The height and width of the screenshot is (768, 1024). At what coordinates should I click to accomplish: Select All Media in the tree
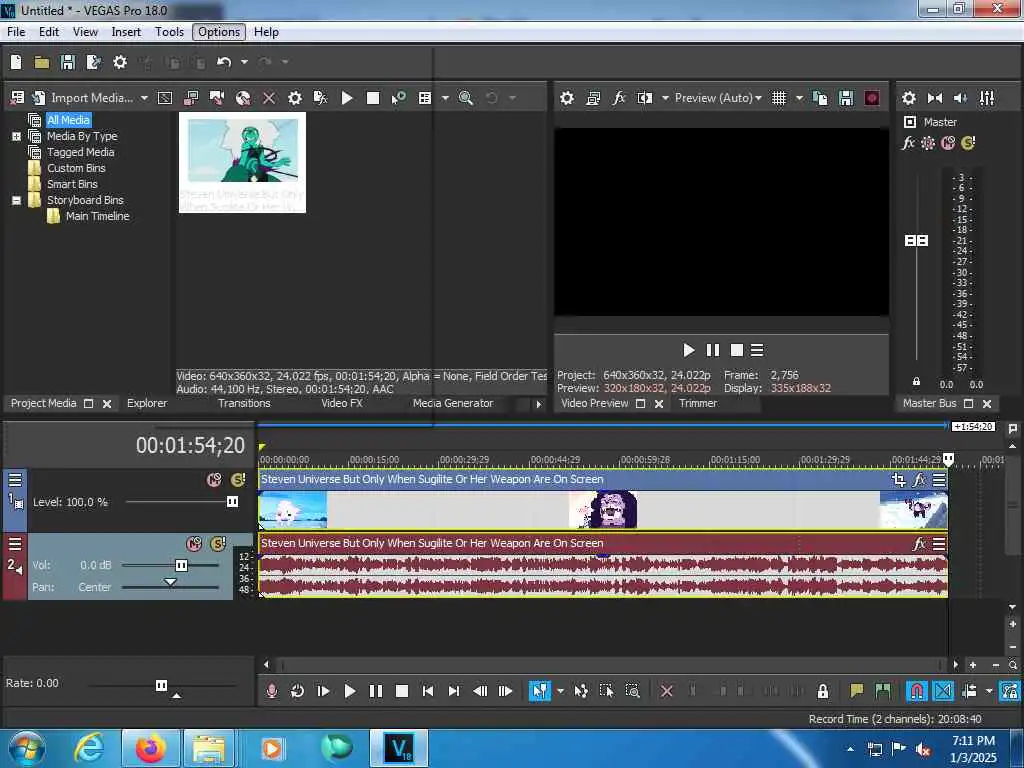tap(68, 120)
